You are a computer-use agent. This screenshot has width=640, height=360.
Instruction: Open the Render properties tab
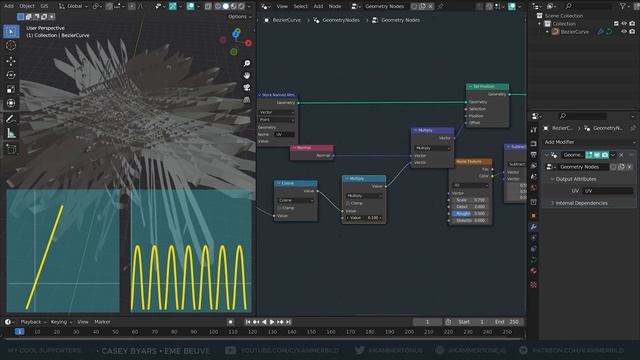tap(533, 144)
